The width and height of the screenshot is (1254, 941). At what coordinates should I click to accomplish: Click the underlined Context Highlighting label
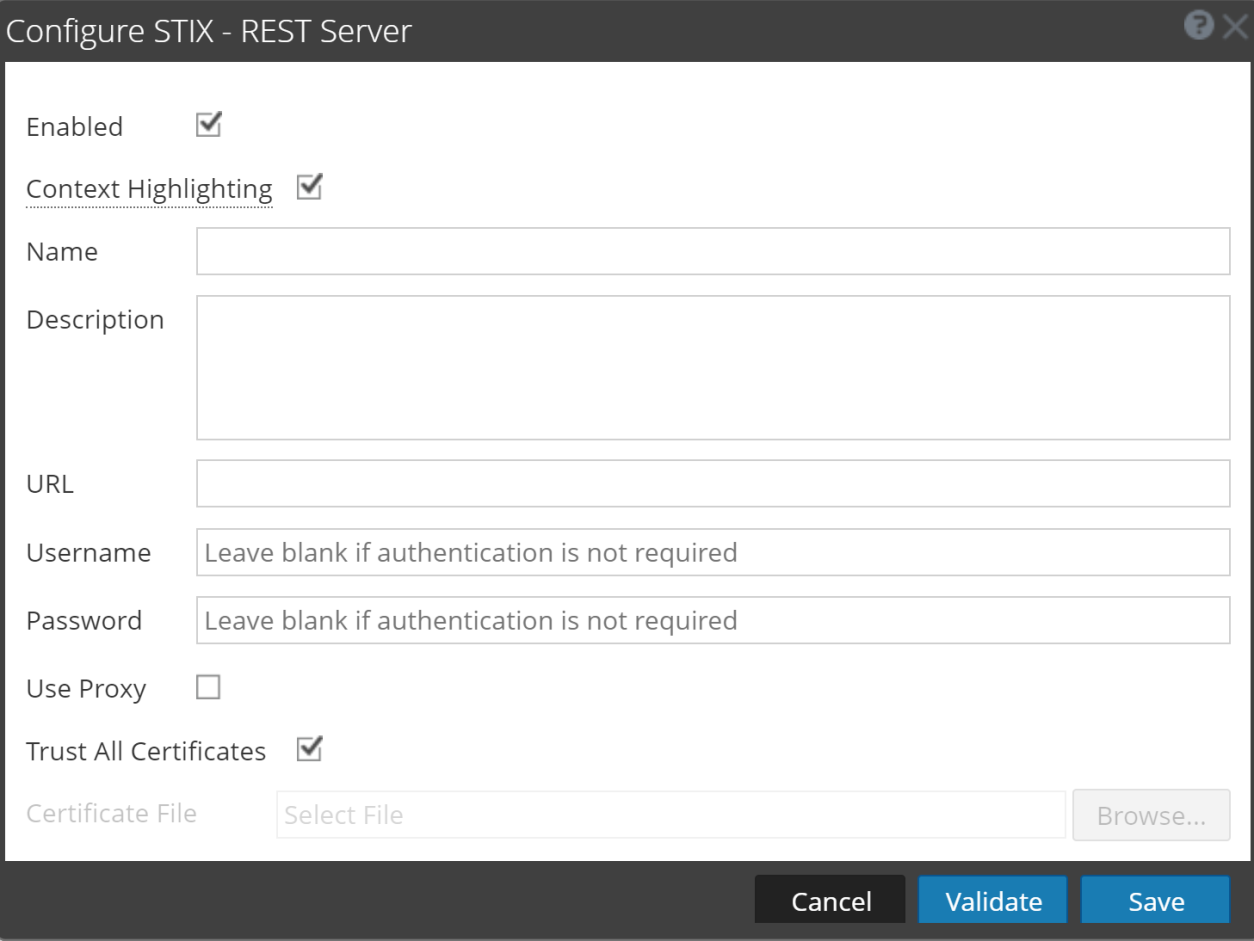[x=149, y=189]
